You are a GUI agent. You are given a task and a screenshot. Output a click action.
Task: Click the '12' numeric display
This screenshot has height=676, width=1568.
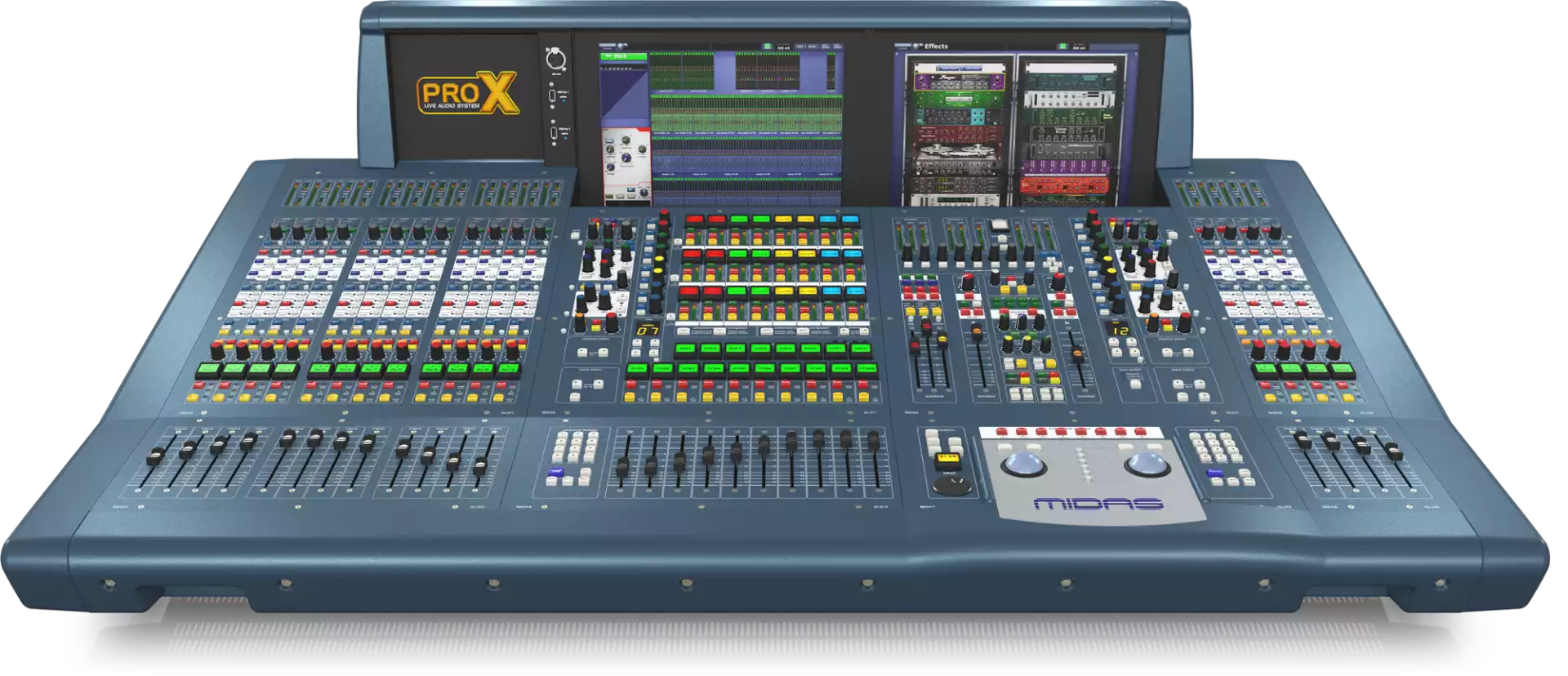tap(1119, 329)
